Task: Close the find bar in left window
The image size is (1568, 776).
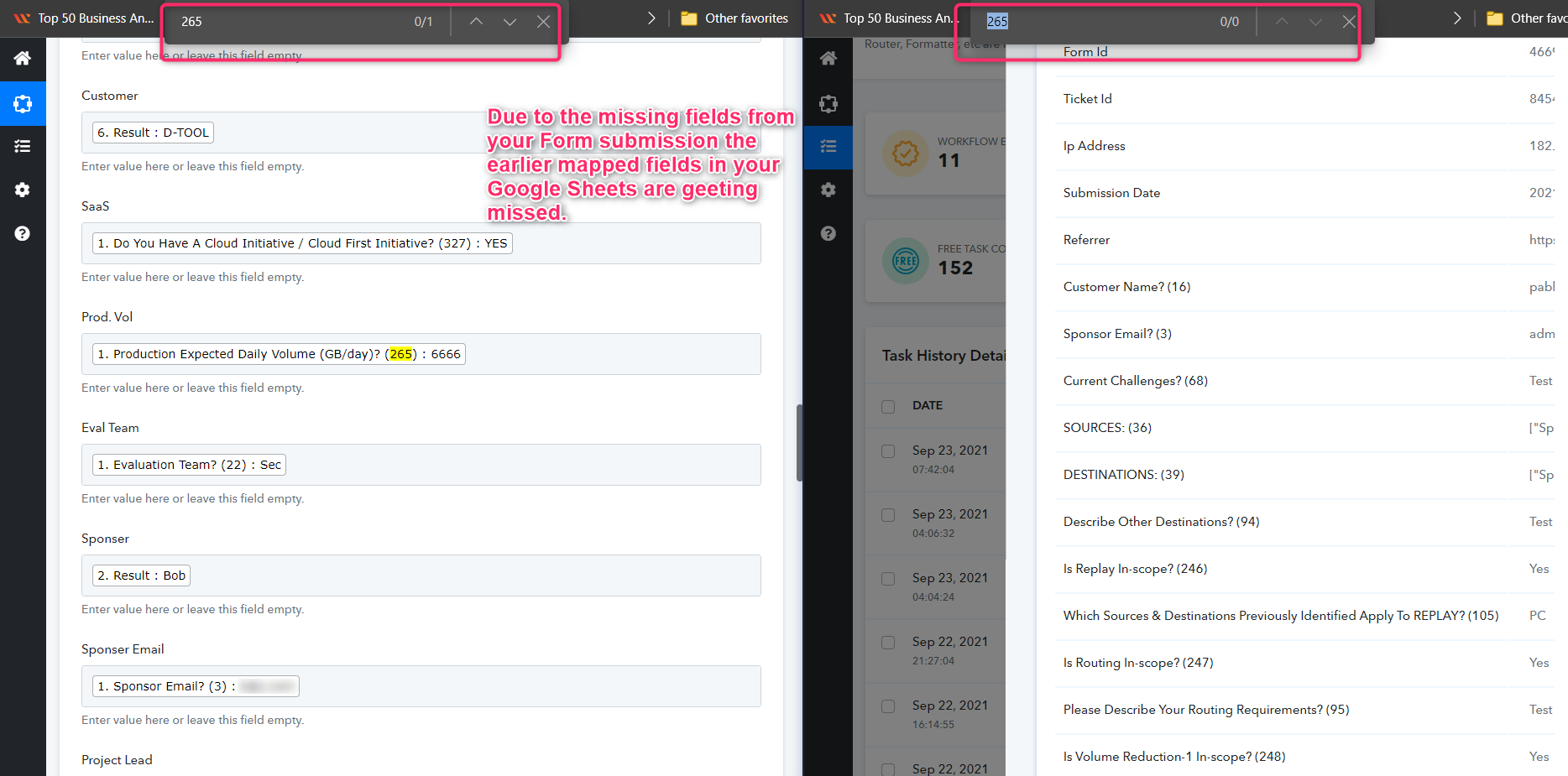Action: coord(543,22)
